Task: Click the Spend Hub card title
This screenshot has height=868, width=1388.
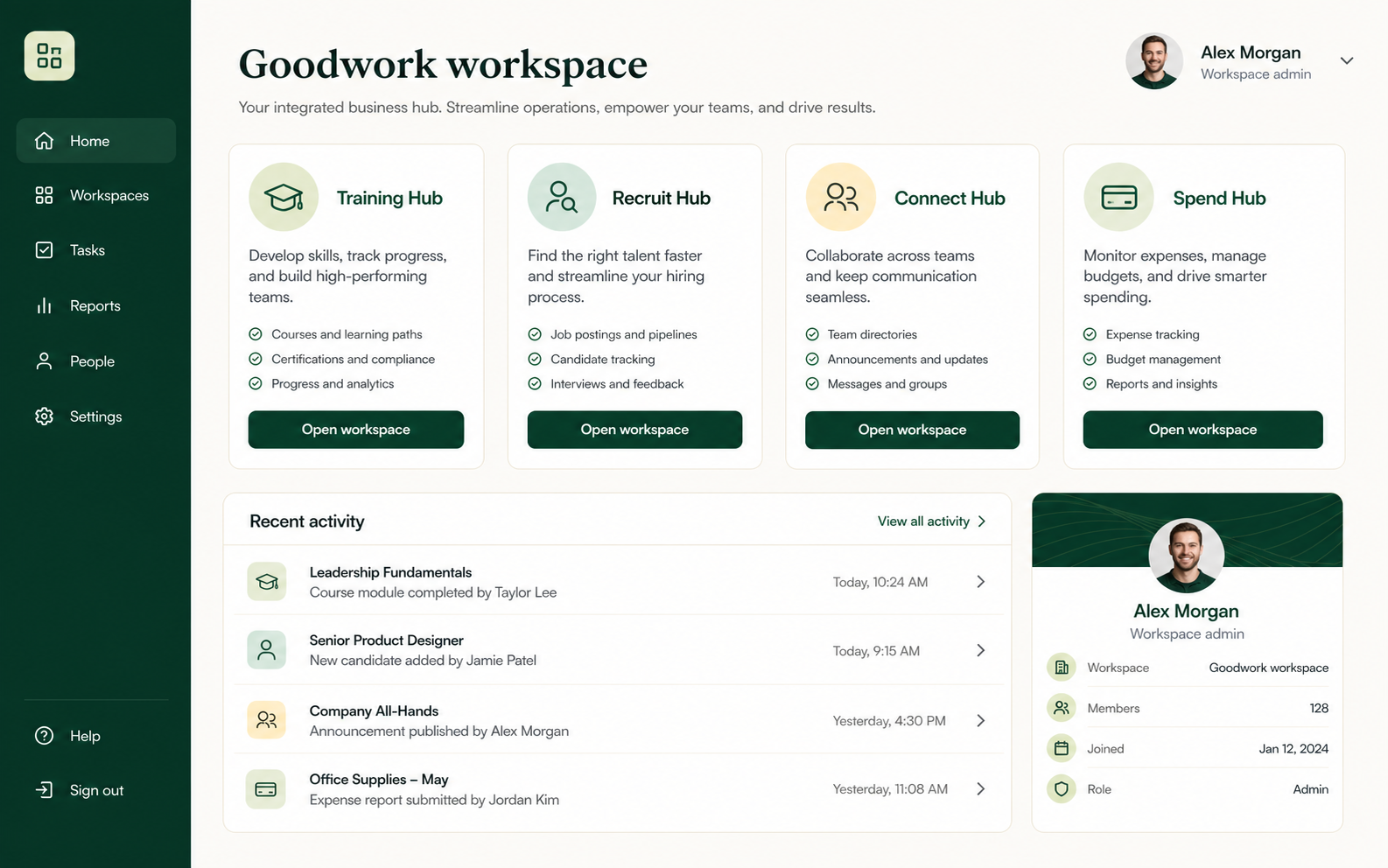Action: click(x=1219, y=199)
